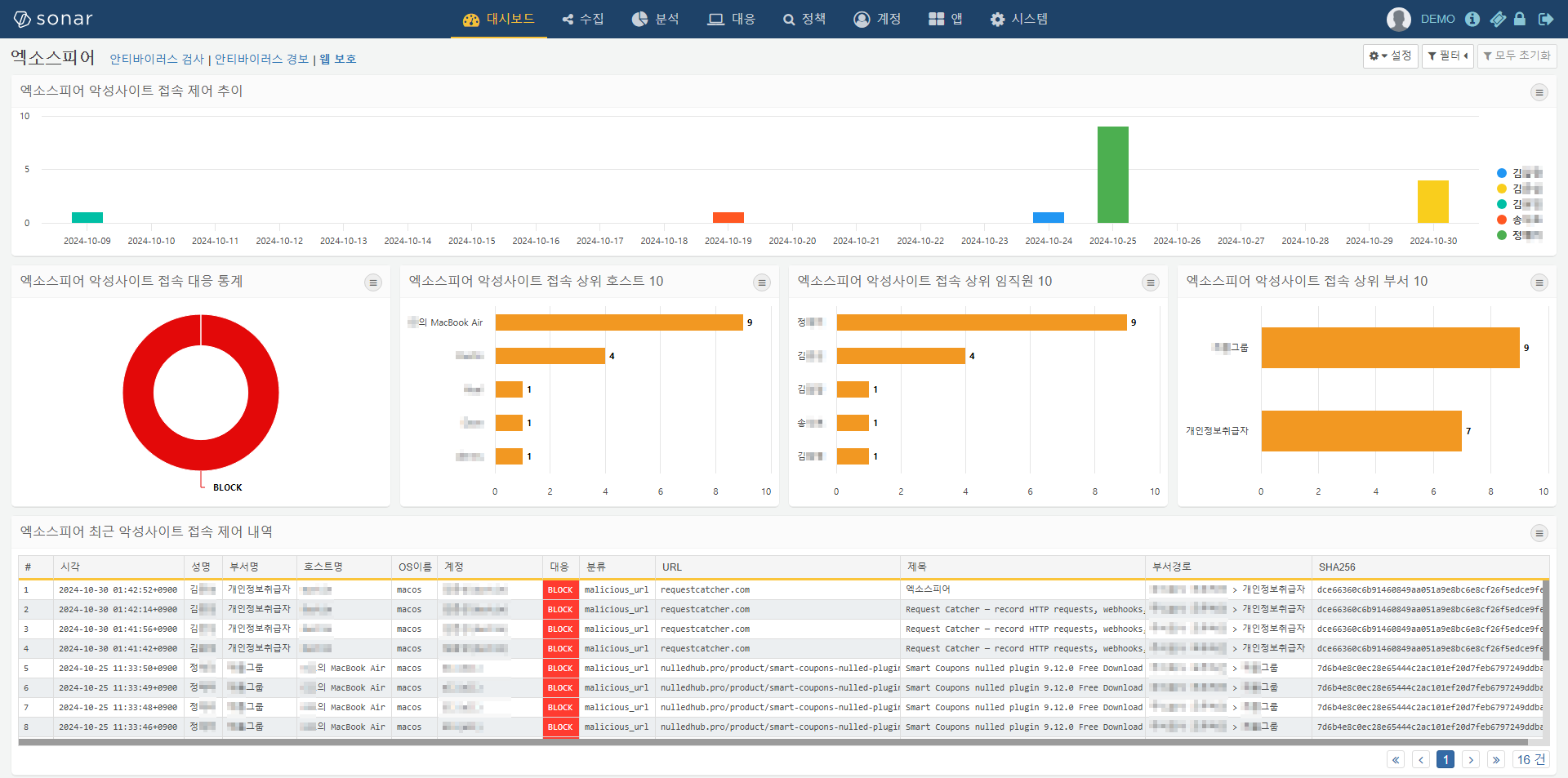Sort table by URL column header
This screenshot has width=1568, height=778.
777,567
